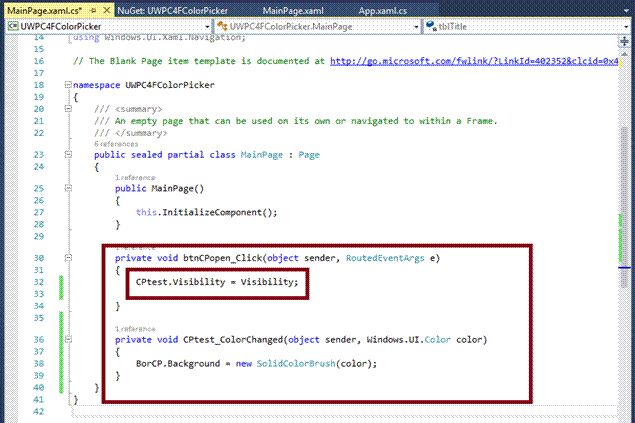
Task: Click the class icon beside UWPC4FColorPicker.MainPage
Action: coord(222,26)
